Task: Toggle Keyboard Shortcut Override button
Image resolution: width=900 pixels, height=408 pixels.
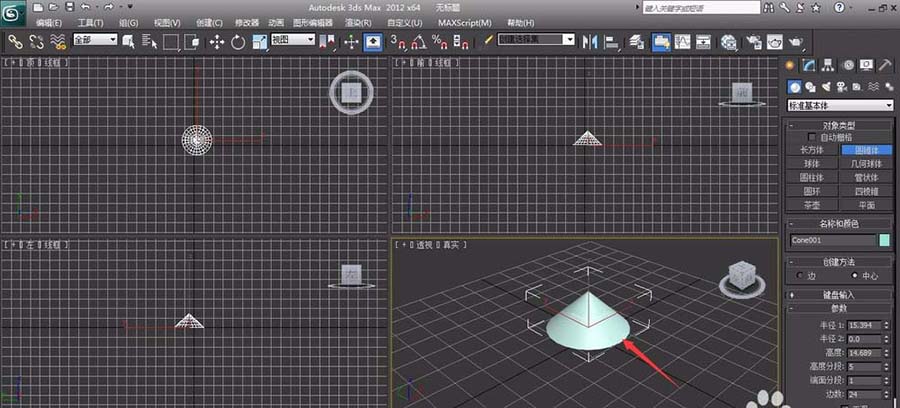Action: pyautogui.click(x=374, y=42)
